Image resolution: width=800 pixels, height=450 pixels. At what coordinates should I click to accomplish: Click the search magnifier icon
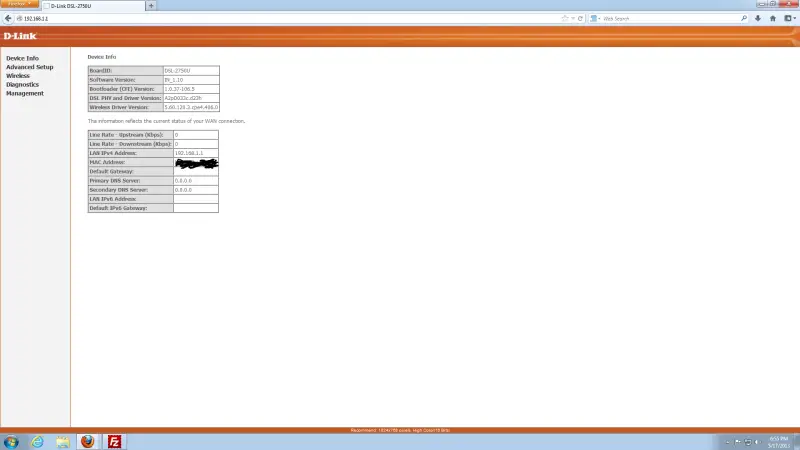(744, 18)
